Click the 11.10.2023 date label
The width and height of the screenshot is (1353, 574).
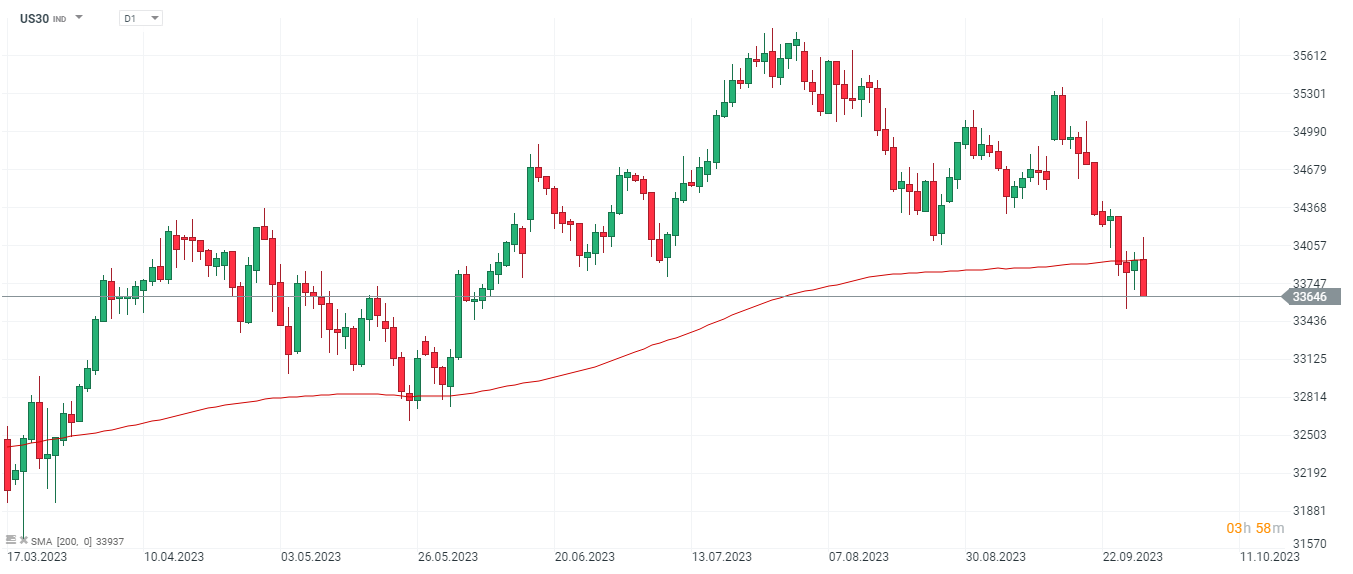[1270, 557]
